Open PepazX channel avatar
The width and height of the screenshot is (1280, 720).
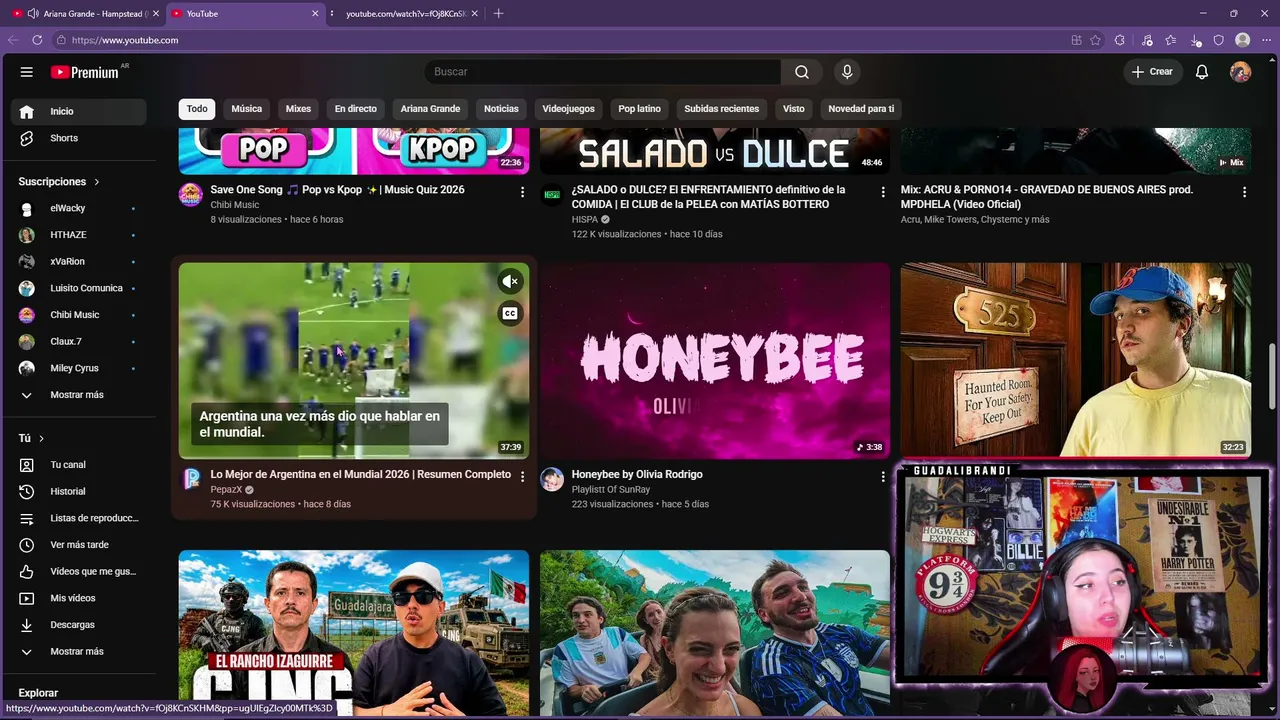tap(191, 479)
